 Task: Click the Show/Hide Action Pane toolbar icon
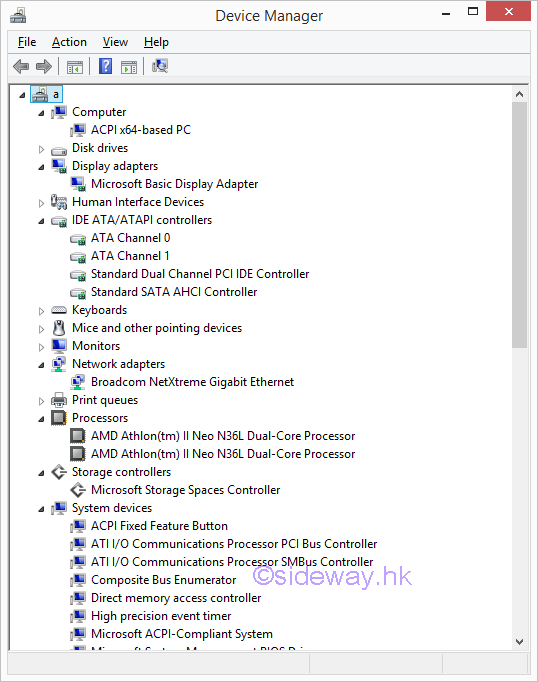[129, 67]
